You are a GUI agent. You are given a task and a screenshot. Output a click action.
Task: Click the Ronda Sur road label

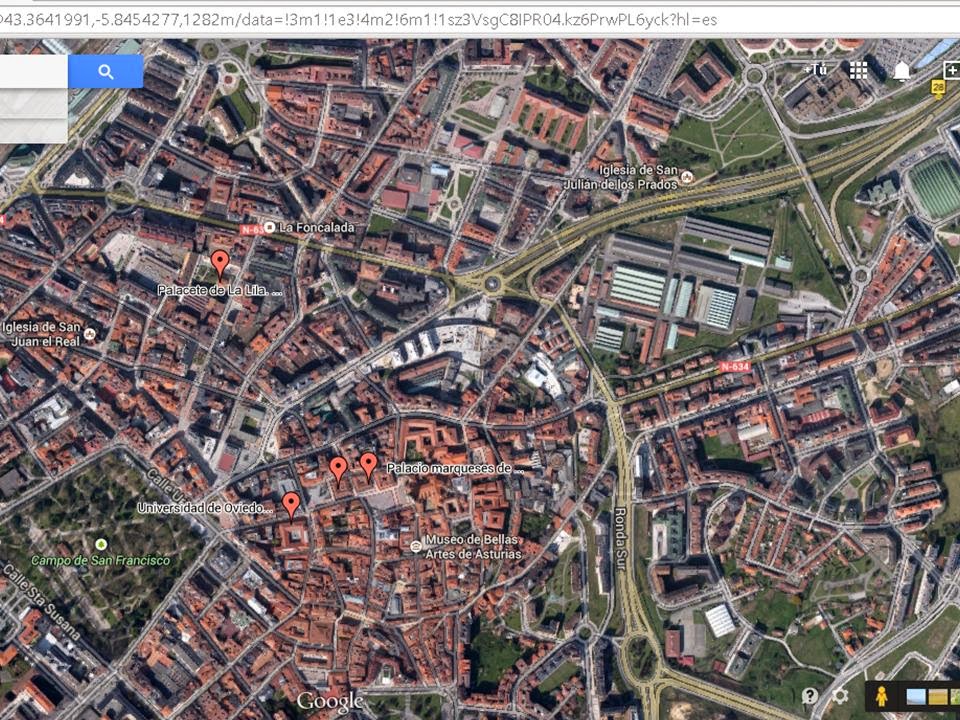coord(620,539)
